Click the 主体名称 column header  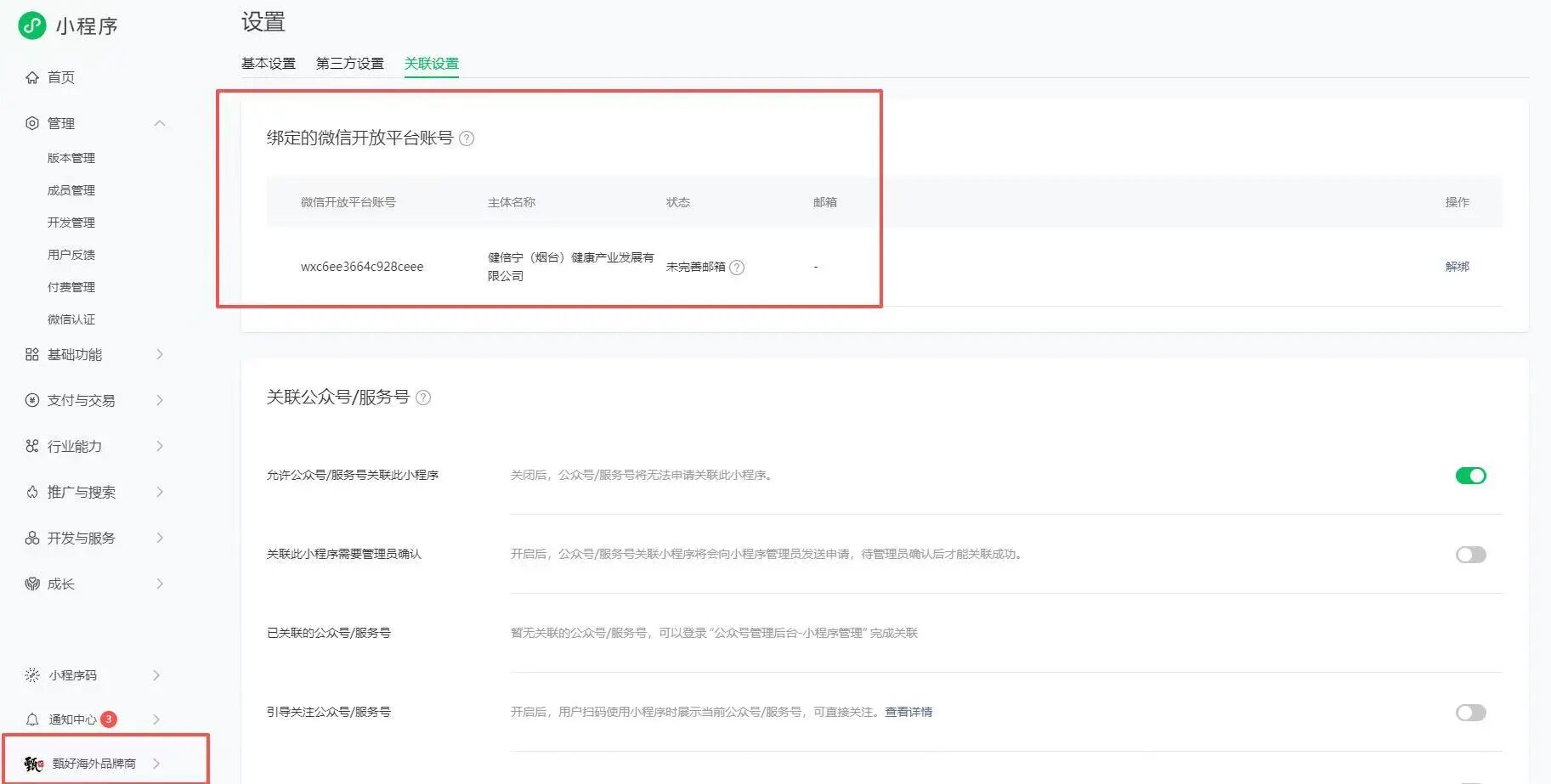(x=512, y=202)
